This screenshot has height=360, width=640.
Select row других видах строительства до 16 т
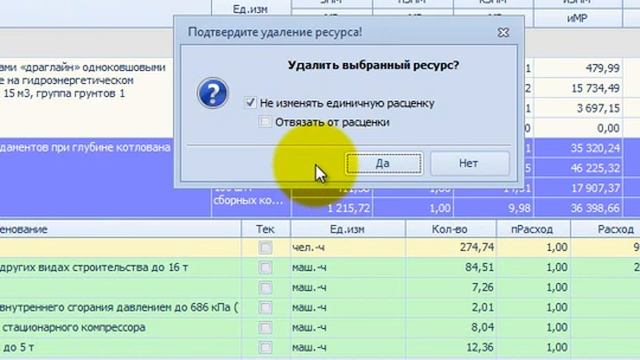[94, 267]
